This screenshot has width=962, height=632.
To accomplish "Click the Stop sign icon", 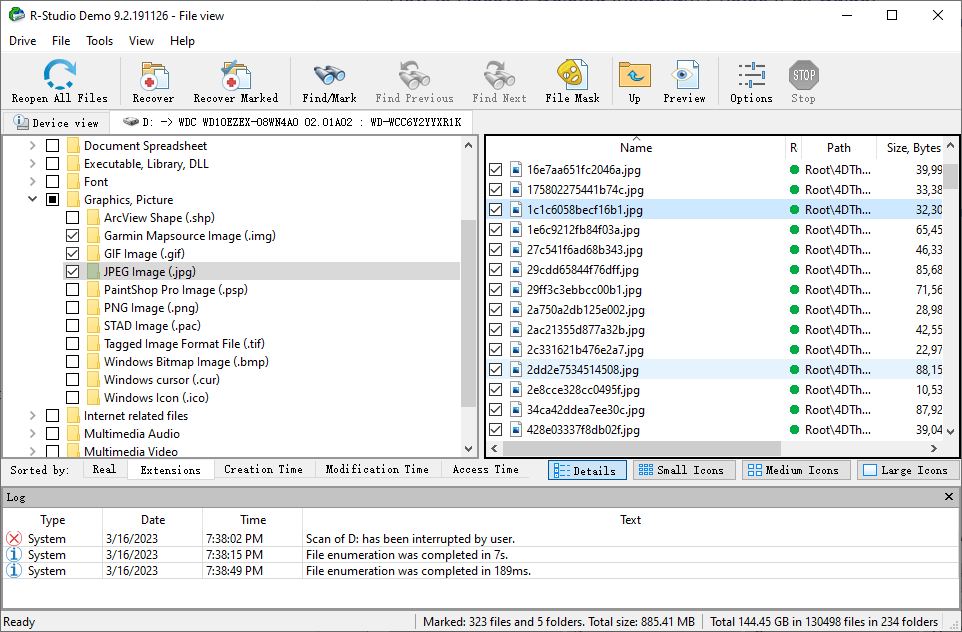I will (804, 75).
